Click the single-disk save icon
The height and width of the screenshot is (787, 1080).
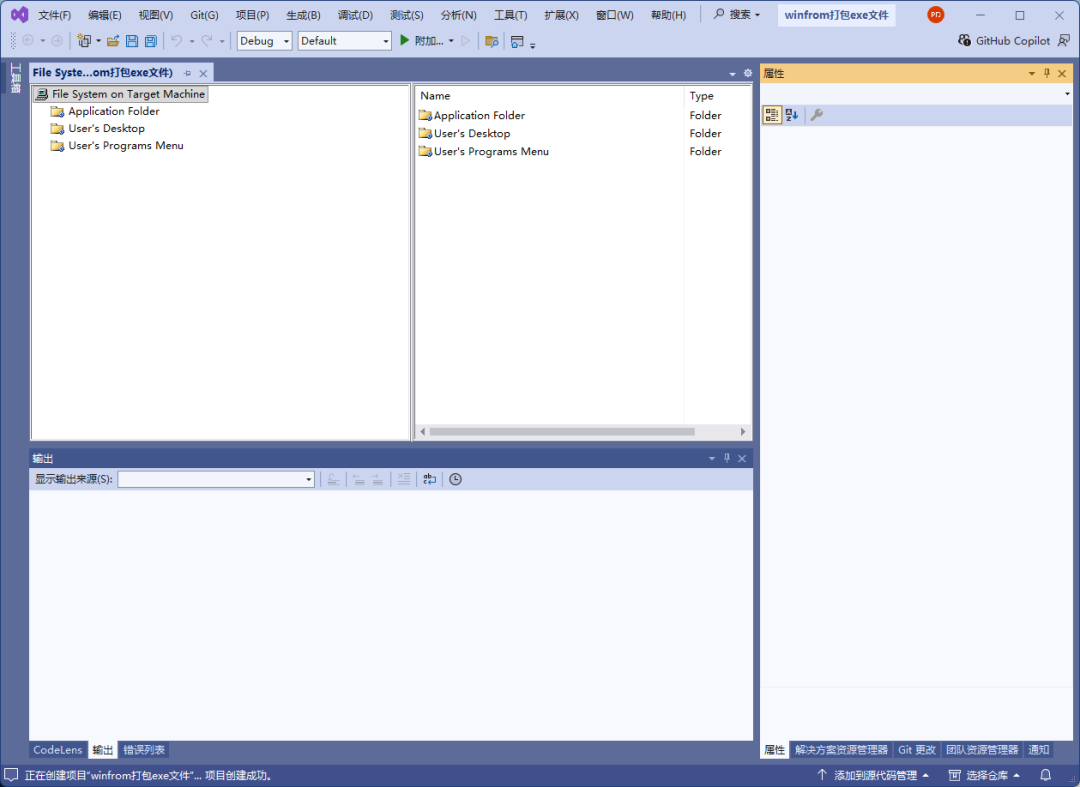pyautogui.click(x=132, y=41)
